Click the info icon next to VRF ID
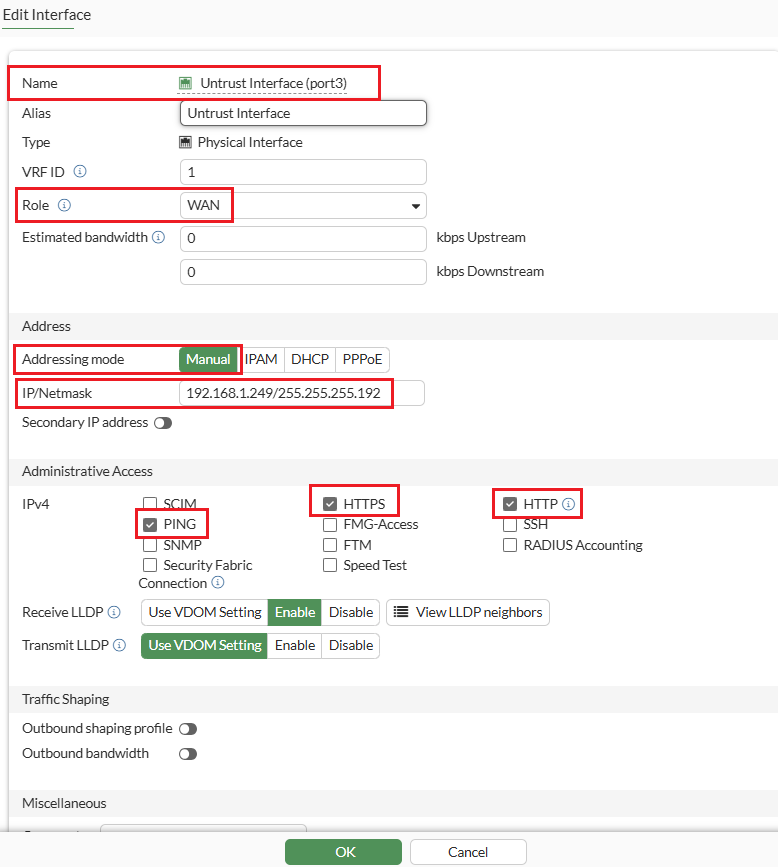778x867 pixels. (x=80, y=171)
